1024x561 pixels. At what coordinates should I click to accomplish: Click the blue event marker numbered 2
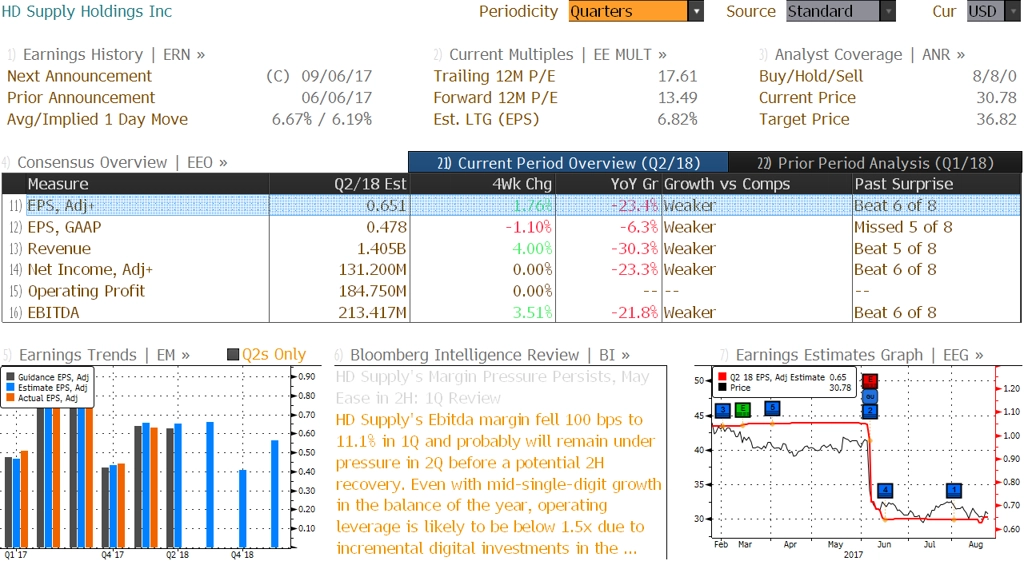click(870, 411)
